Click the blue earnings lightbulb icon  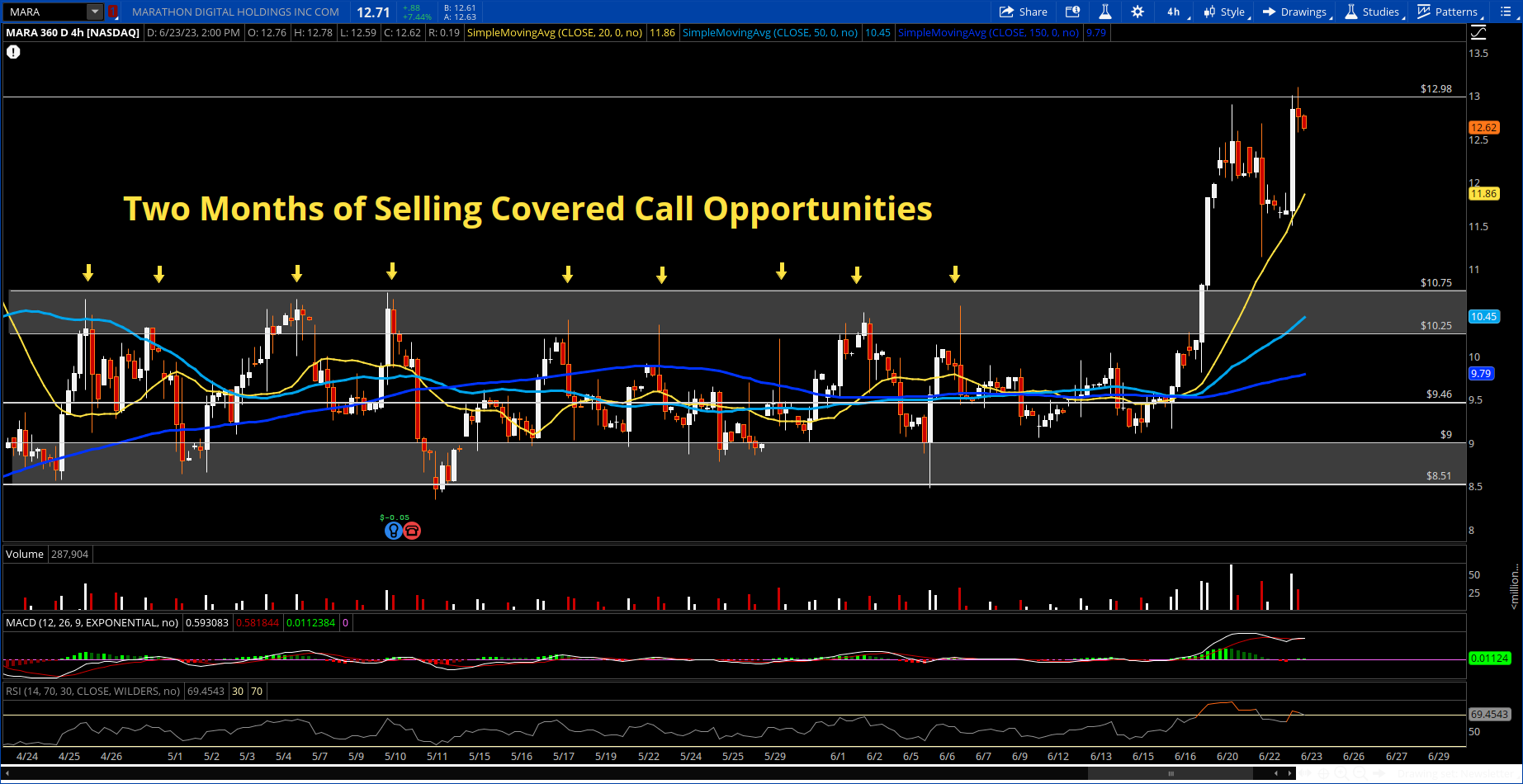point(393,531)
